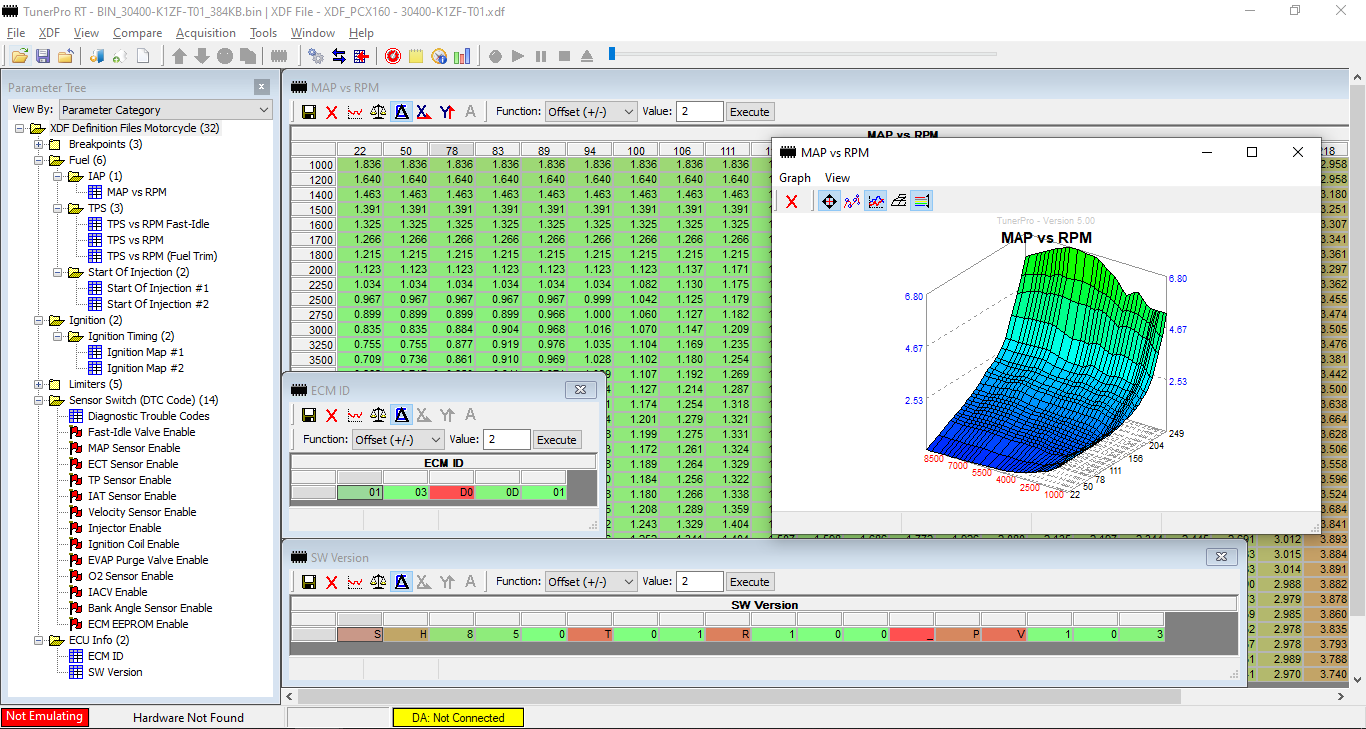Click the balance scale icon in MAP vs RPM table toolbar
The height and width of the screenshot is (729, 1366).
378,112
